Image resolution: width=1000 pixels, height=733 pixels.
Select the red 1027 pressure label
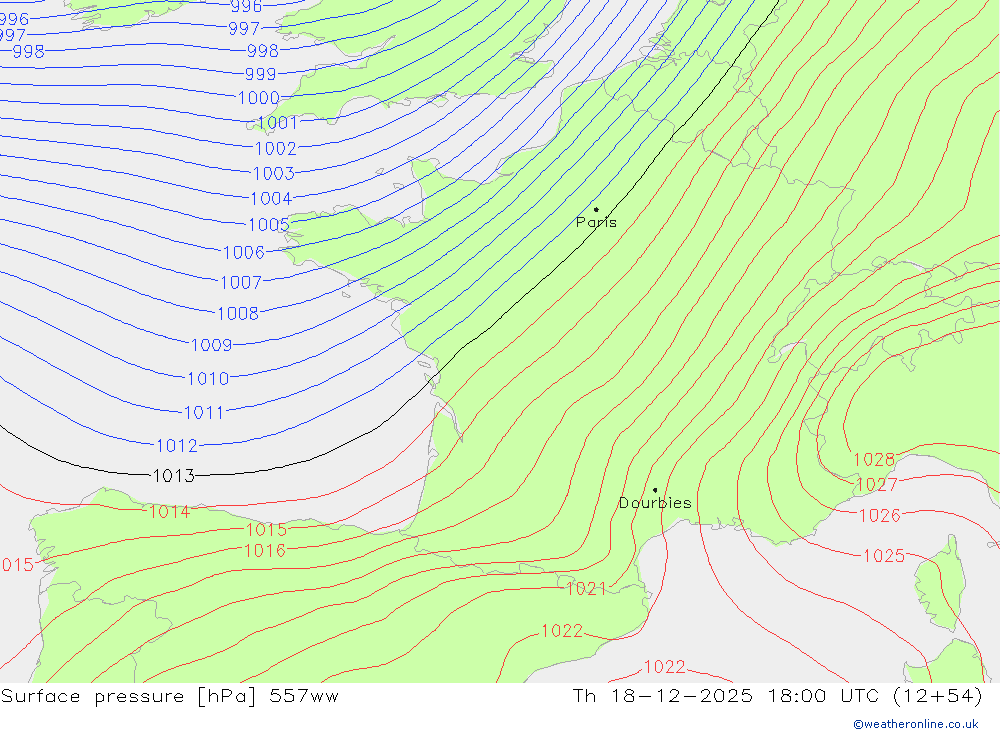pyautogui.click(x=877, y=485)
